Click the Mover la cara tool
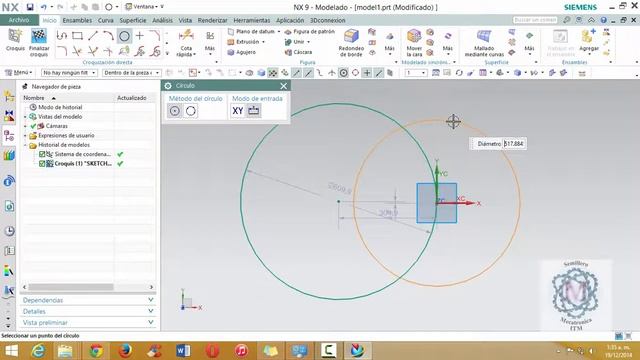Viewport: 640px width, 360px height. click(414, 43)
